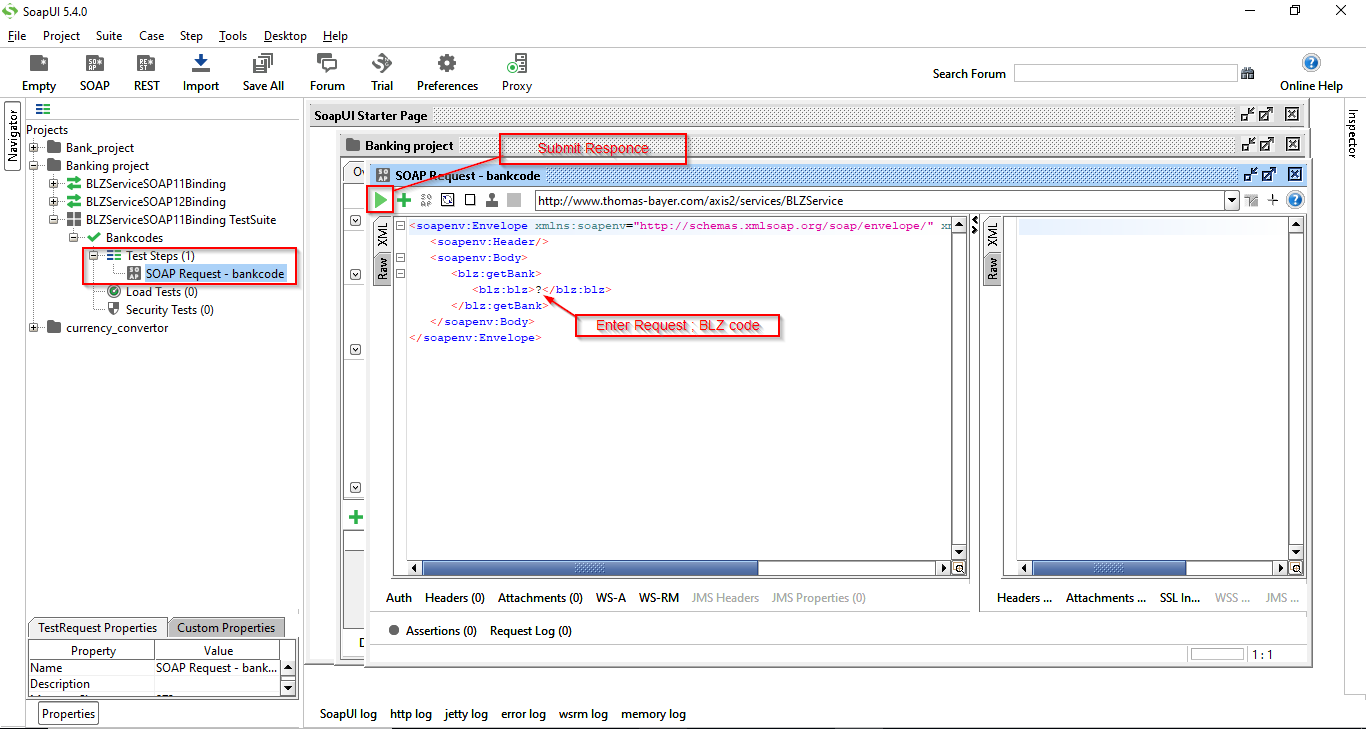Image resolution: width=1366 pixels, height=729 pixels.
Task: Toggle the first inspector checkbox beside the editor
Action: click(x=354, y=220)
